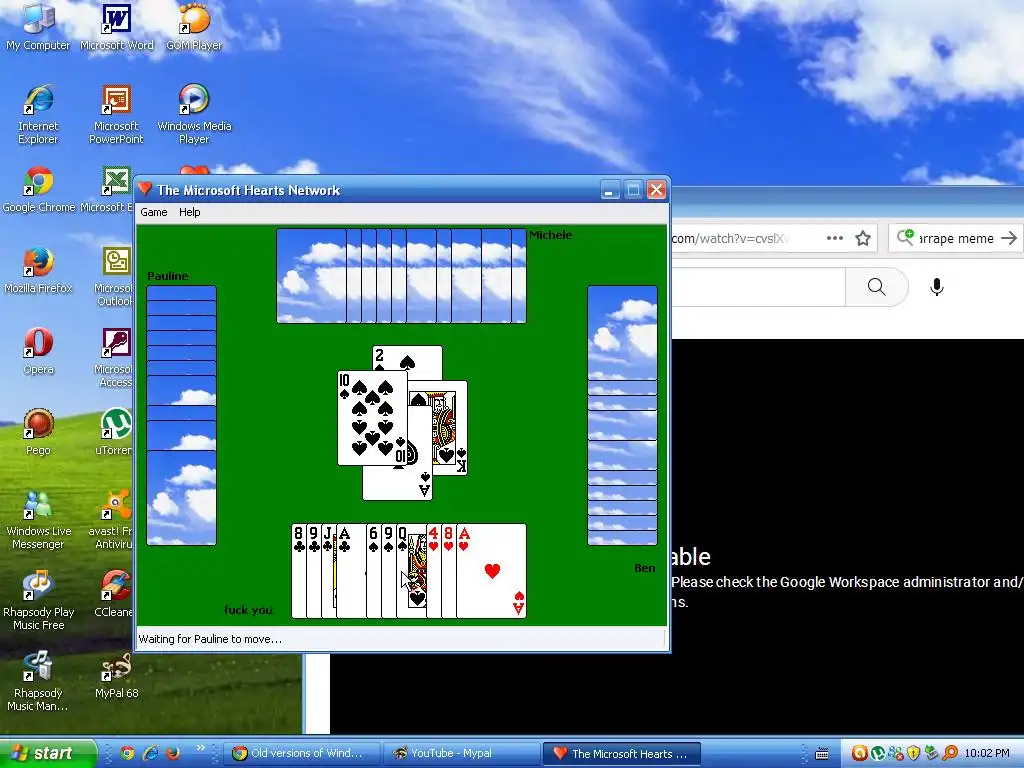Open Microsoft PowerPoint desktop shortcut
Screen dimensions: 1024x768
(116, 114)
